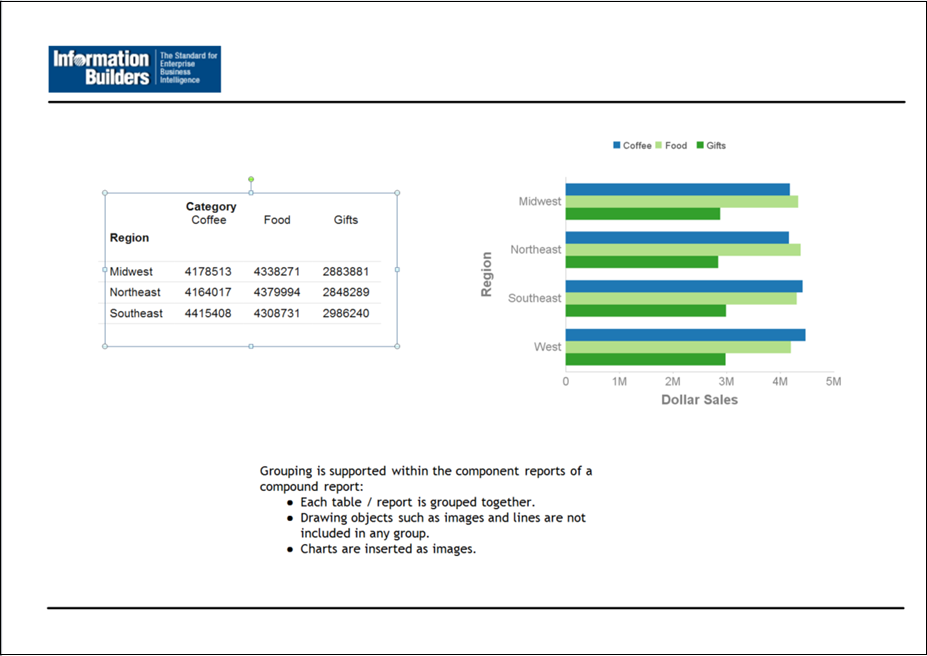
Task: Select the Information Builders logo image
Action: (x=134, y=69)
